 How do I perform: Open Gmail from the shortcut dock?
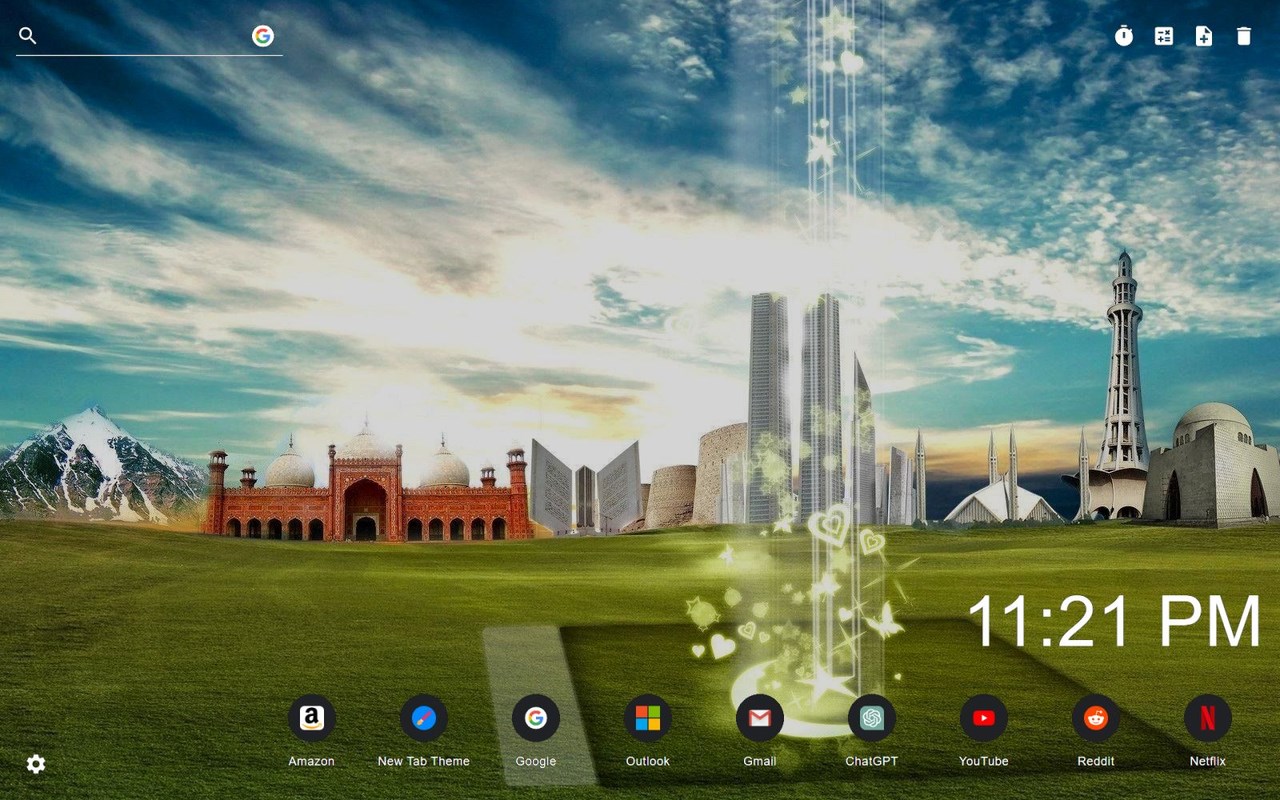click(x=759, y=717)
